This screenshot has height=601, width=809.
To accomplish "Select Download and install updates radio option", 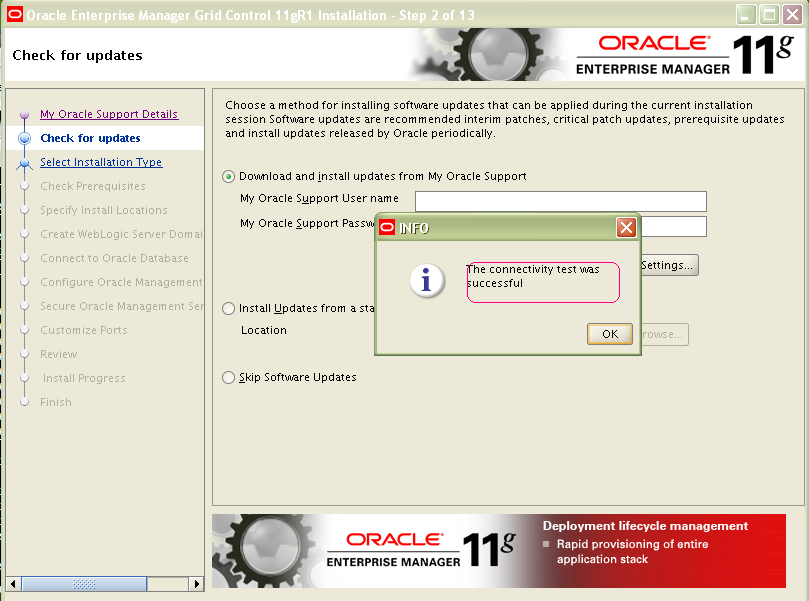I will 229,176.
